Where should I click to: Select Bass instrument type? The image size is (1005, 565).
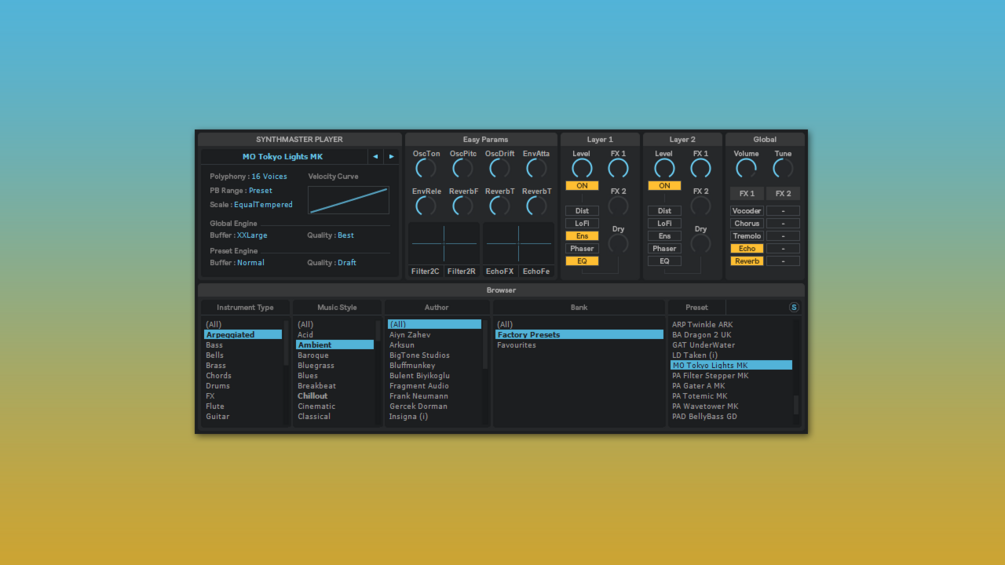(x=243, y=345)
